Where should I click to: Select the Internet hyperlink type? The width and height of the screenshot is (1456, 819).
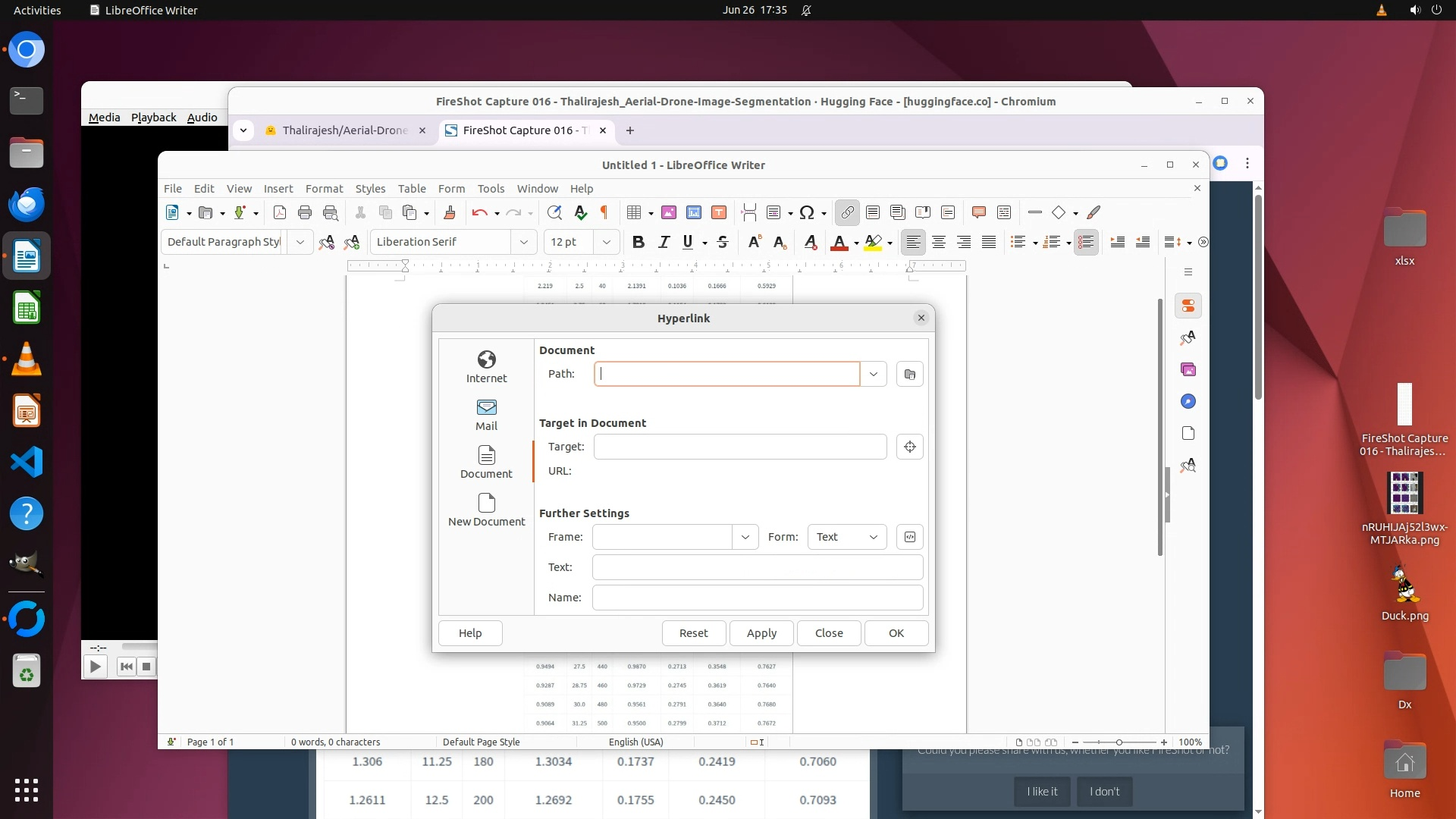click(486, 366)
